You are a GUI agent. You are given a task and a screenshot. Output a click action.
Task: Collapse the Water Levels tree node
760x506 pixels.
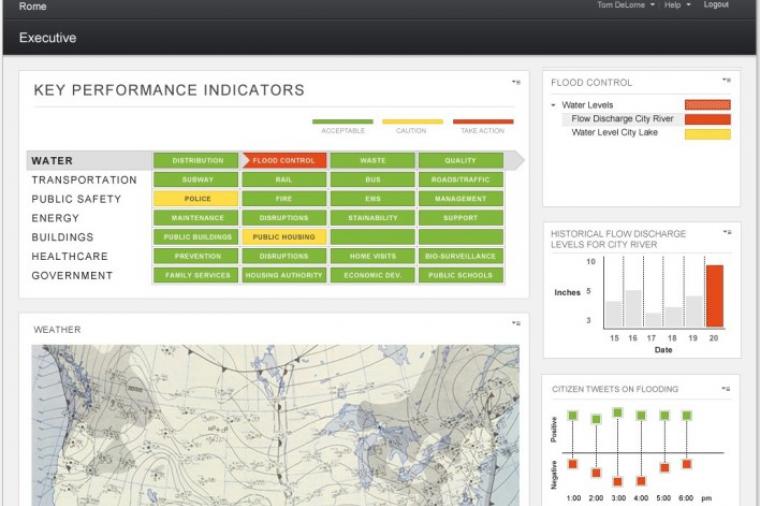(554, 105)
